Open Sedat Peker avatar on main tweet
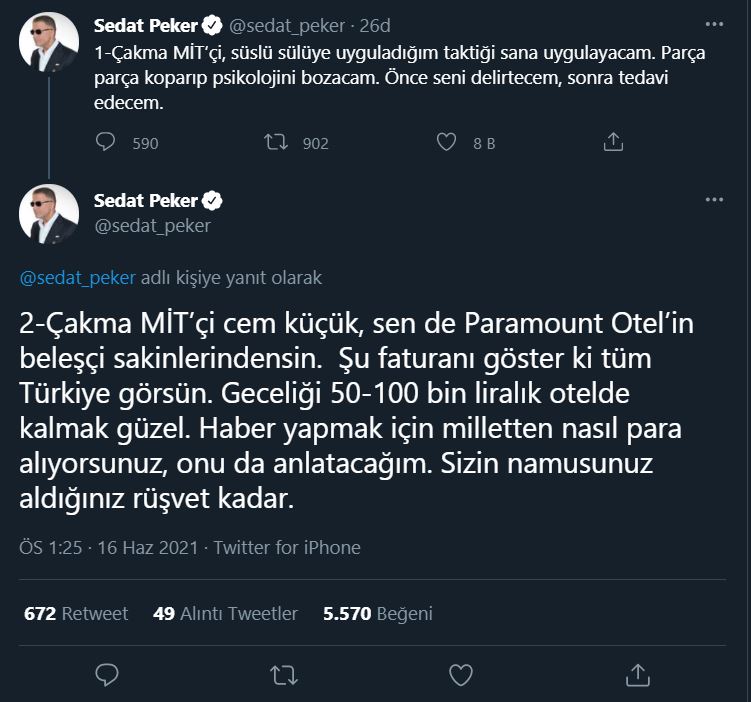This screenshot has height=702, width=751. (x=49, y=214)
